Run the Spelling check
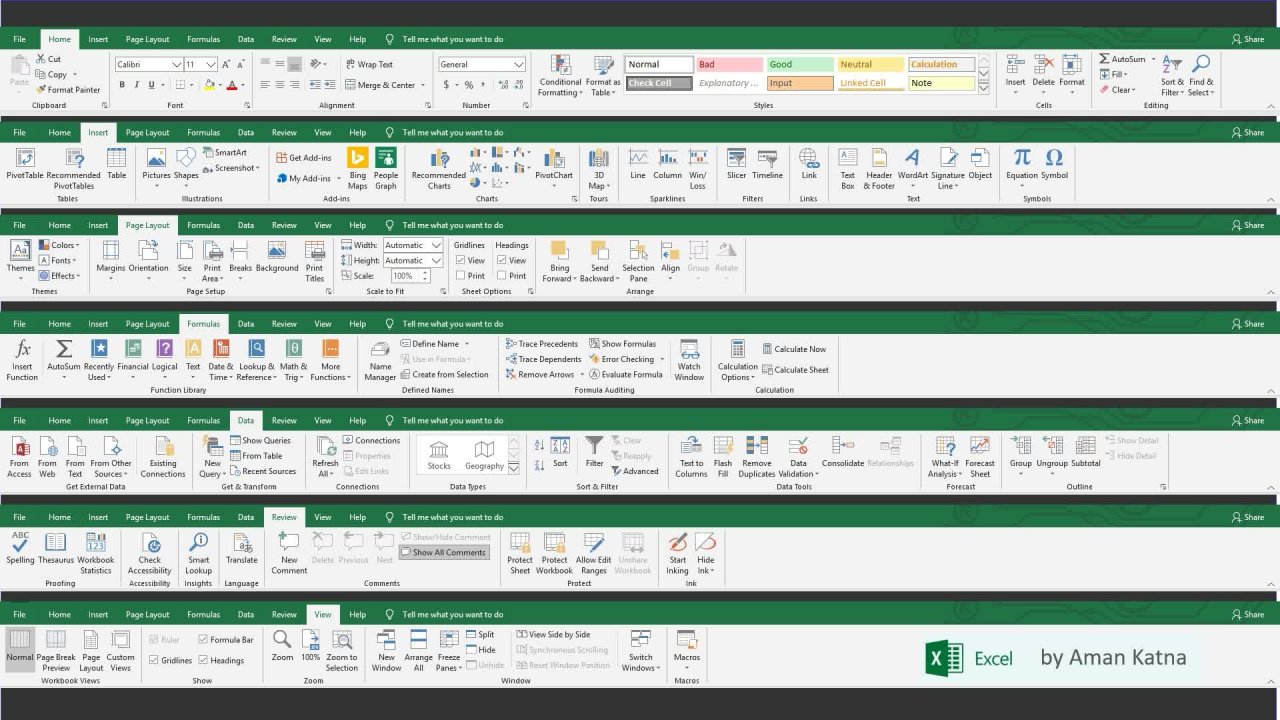The image size is (1280, 720). [x=20, y=549]
